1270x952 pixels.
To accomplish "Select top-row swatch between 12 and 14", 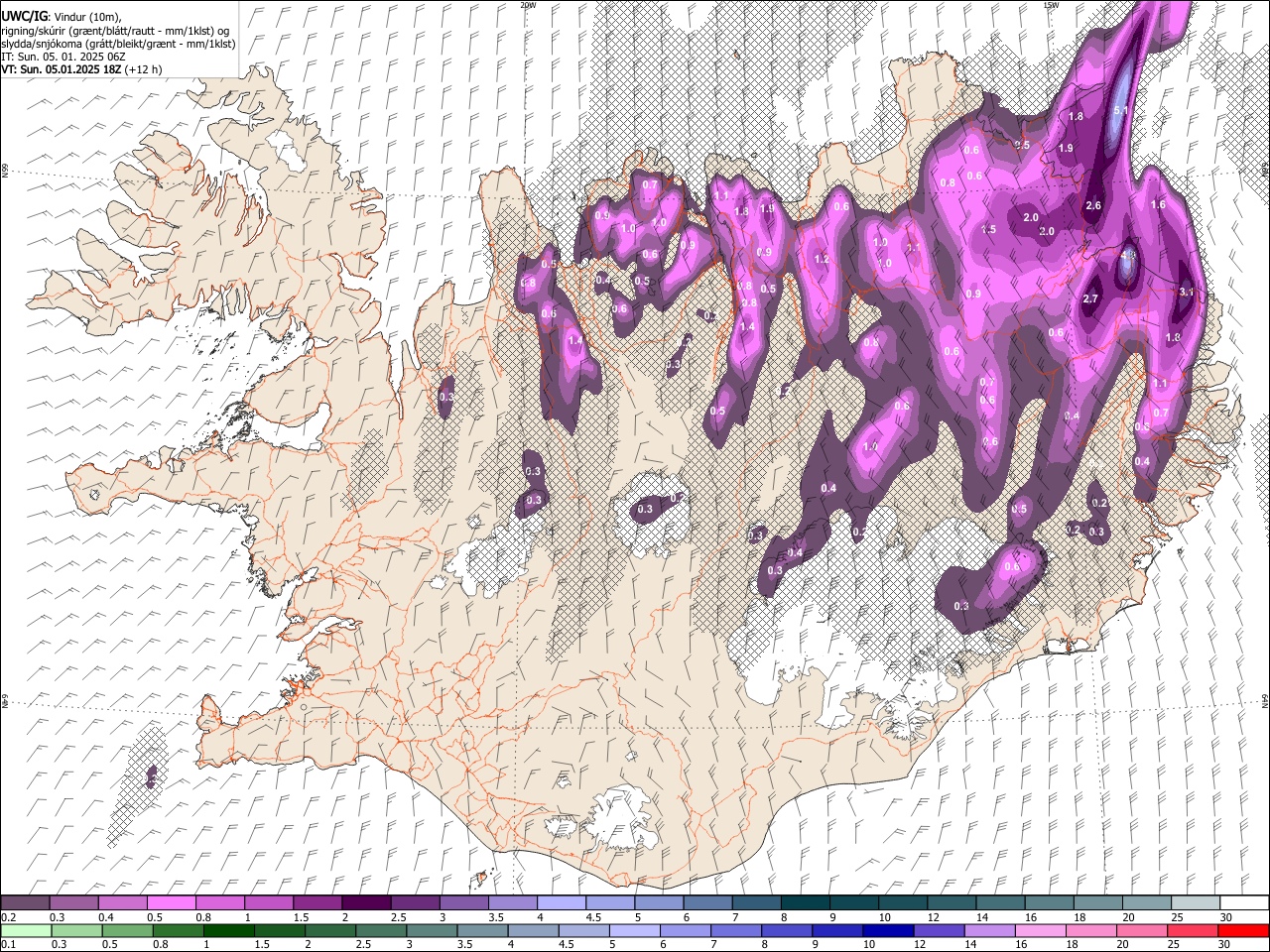I will click(951, 903).
